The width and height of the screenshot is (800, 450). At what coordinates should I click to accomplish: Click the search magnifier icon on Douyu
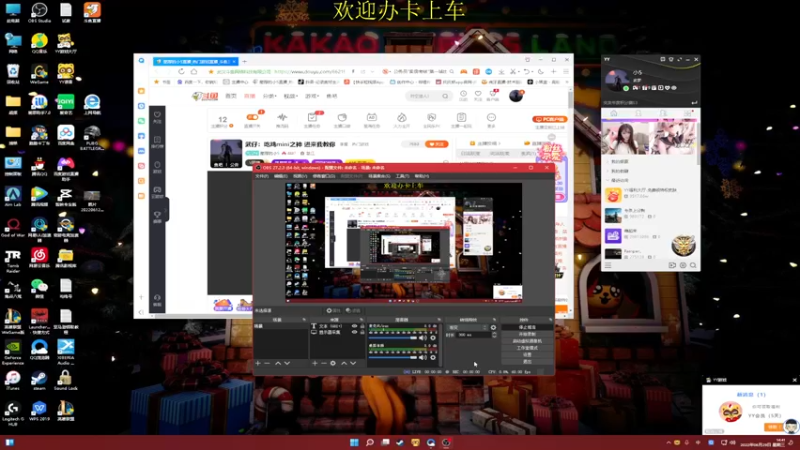(445, 96)
